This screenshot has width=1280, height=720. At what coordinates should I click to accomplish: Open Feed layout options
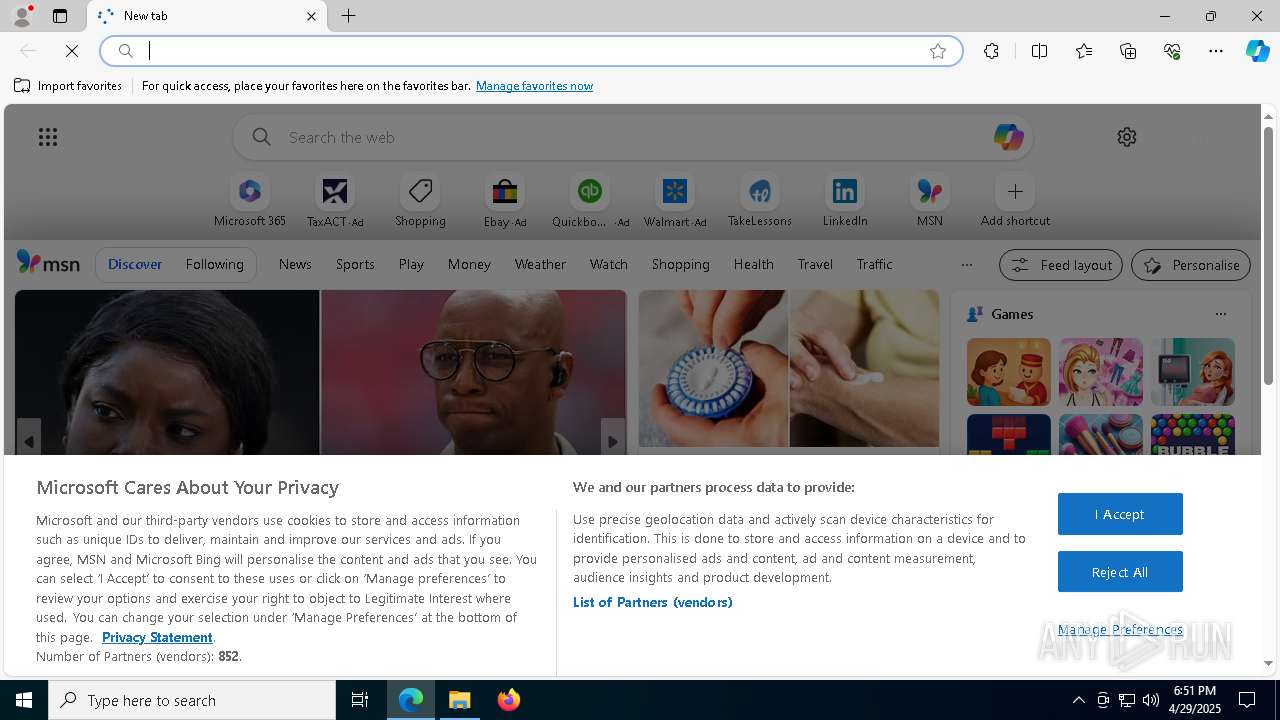1060,265
